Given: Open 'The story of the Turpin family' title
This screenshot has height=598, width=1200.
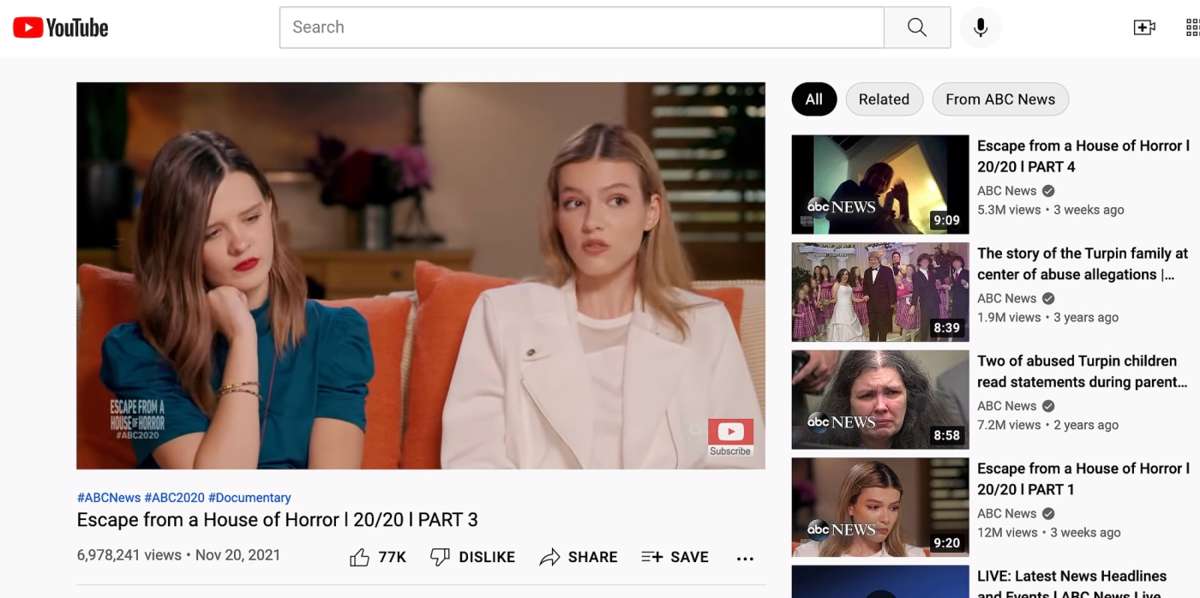Looking at the screenshot, I should click(x=1083, y=264).
